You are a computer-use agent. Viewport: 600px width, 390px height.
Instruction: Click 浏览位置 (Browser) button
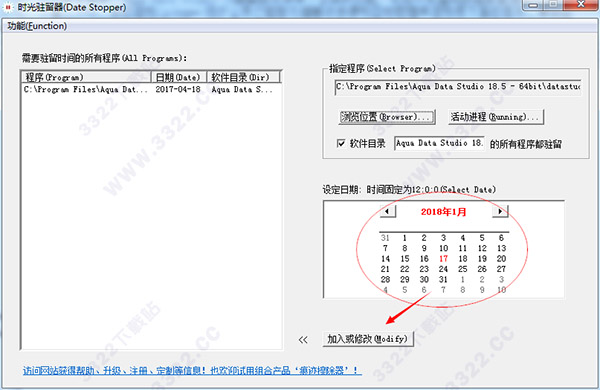tap(387, 117)
